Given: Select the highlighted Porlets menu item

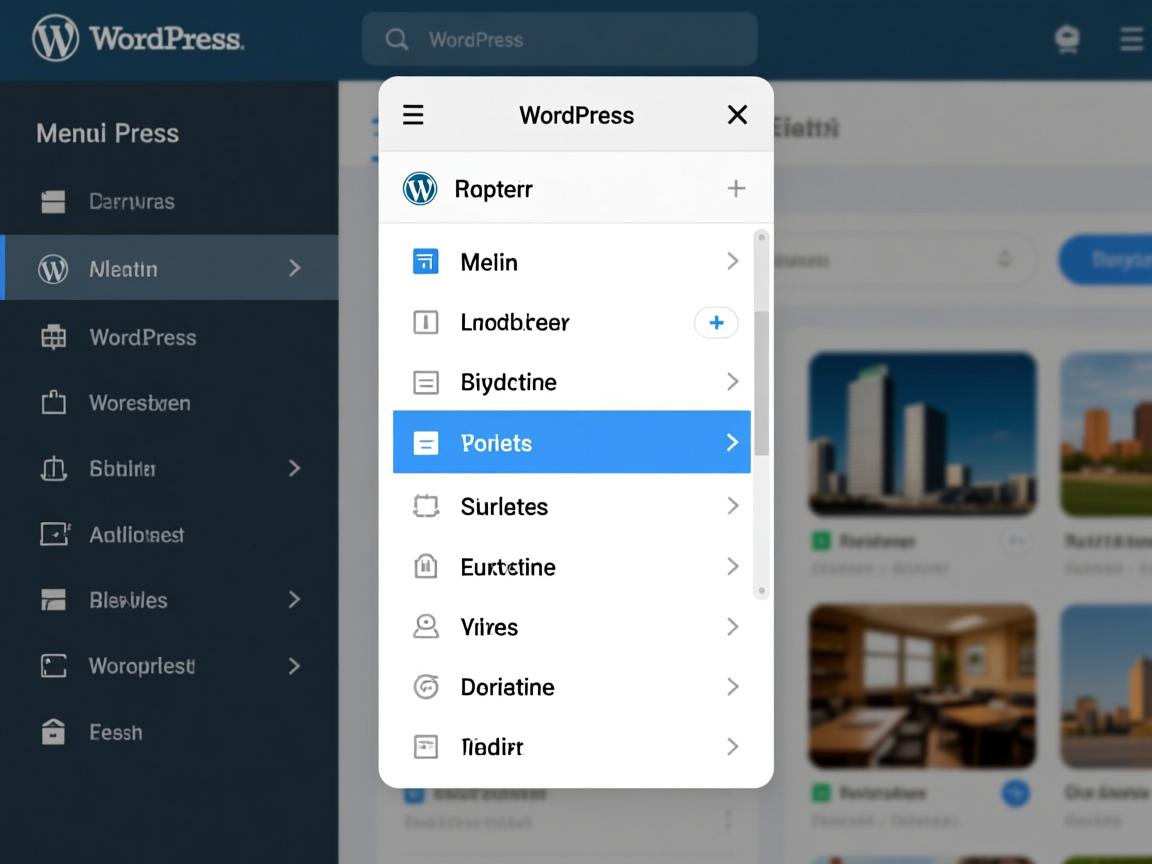Looking at the screenshot, I should (571, 442).
